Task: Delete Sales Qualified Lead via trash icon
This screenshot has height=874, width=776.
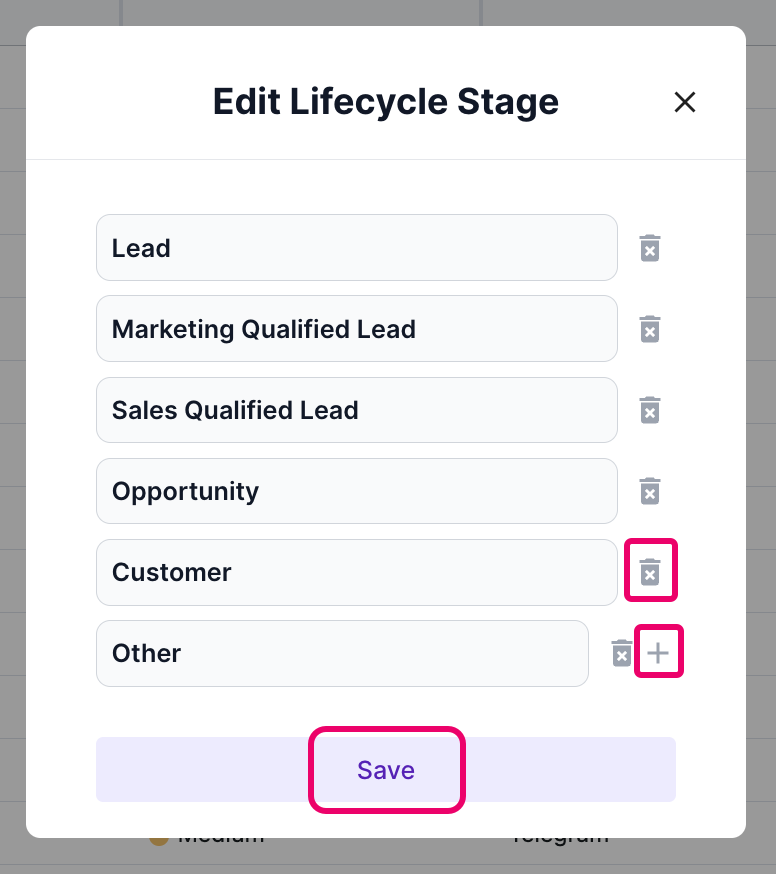Action: click(x=649, y=410)
